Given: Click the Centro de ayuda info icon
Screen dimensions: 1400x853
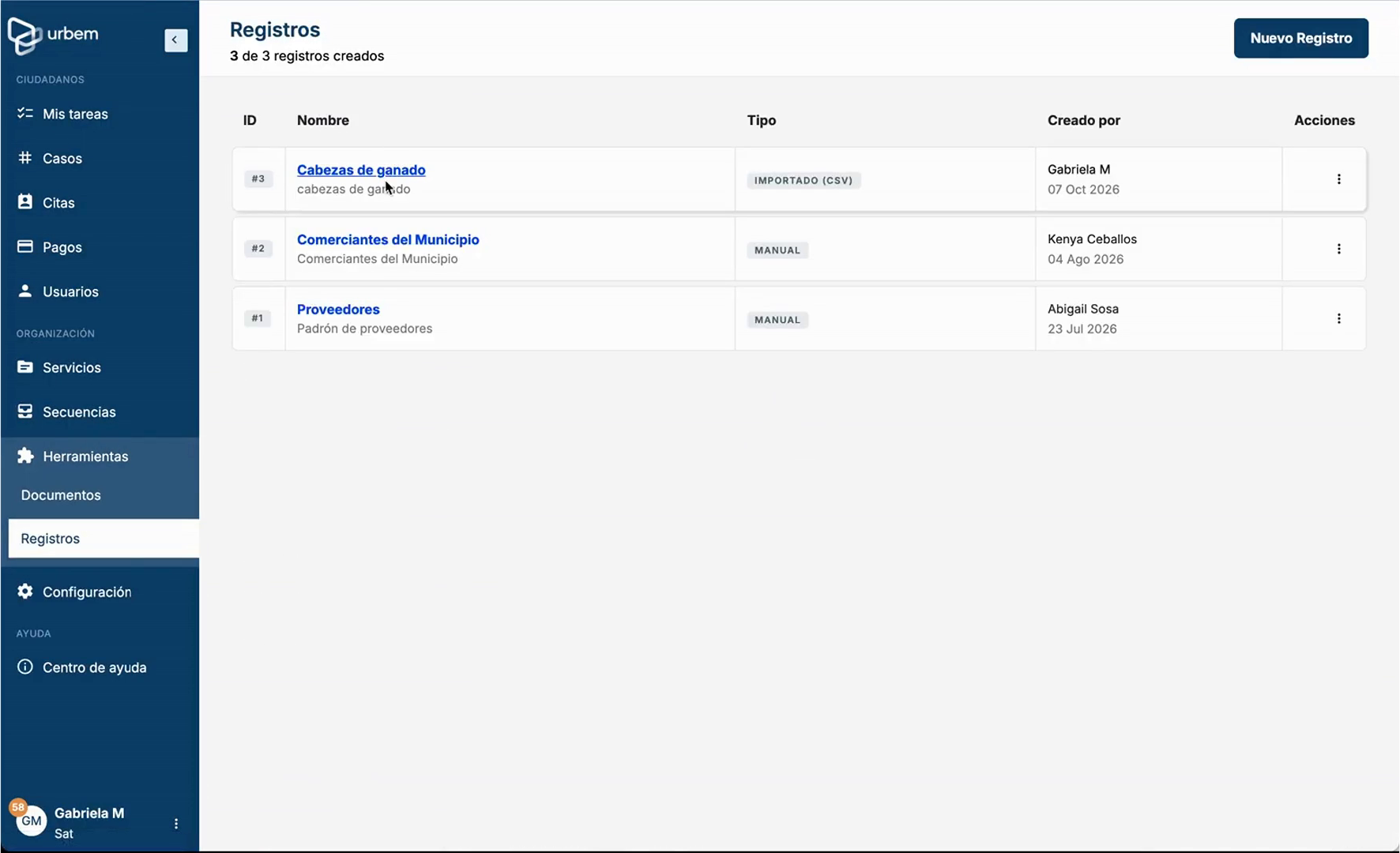Looking at the screenshot, I should [x=25, y=667].
